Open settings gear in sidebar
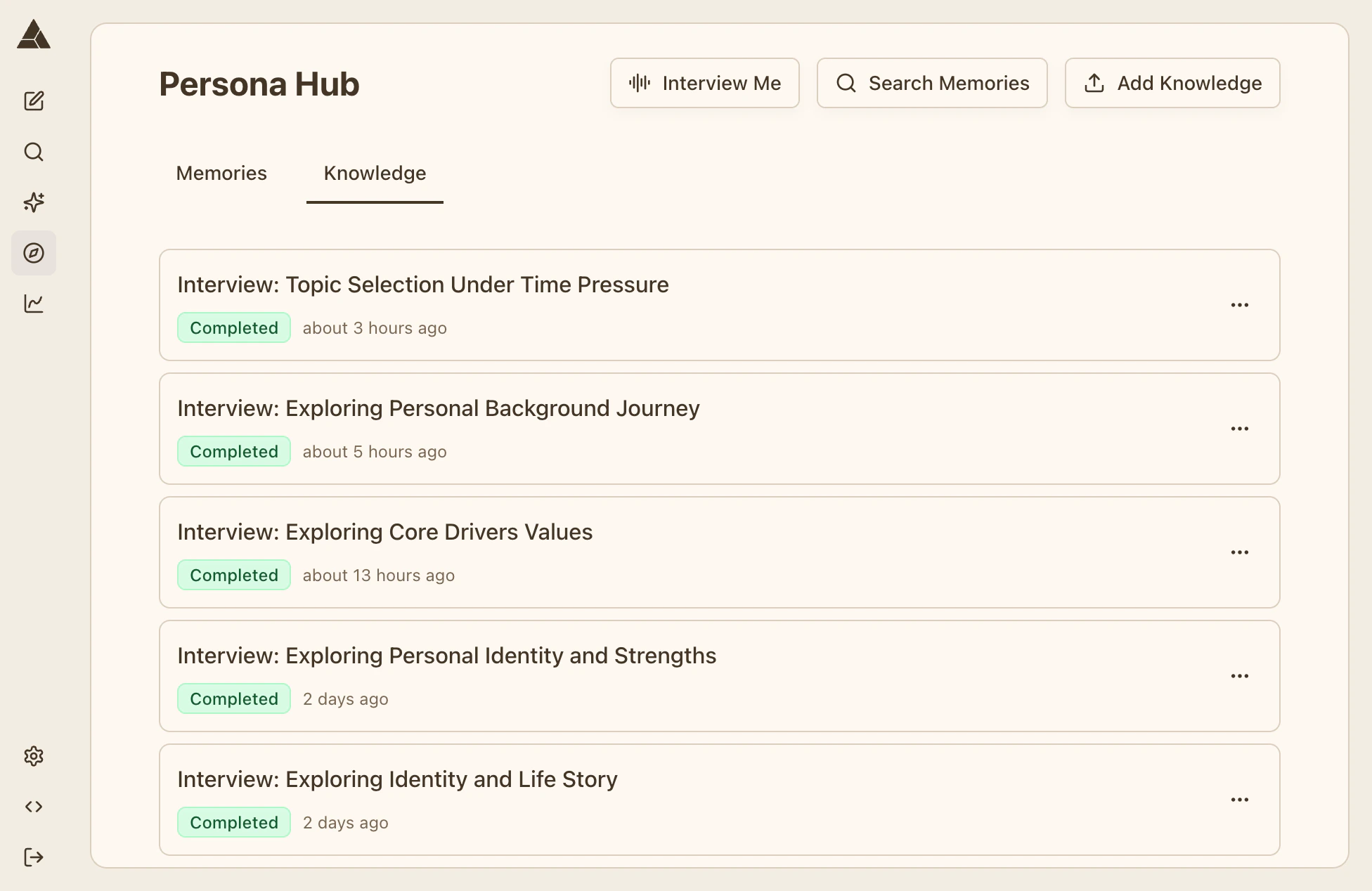This screenshot has width=1372, height=891. [x=34, y=756]
